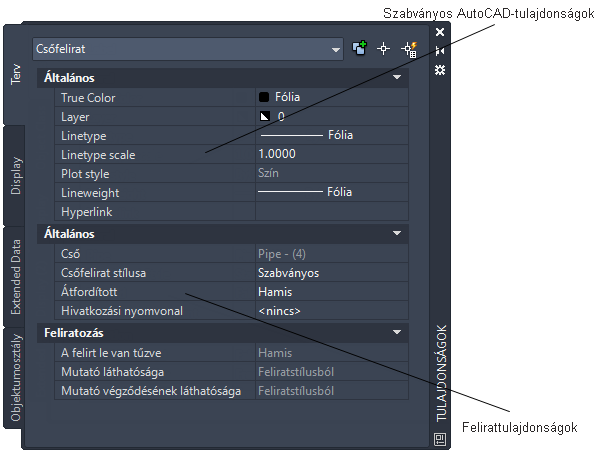Click the Layer 0 color icon

coord(265,116)
